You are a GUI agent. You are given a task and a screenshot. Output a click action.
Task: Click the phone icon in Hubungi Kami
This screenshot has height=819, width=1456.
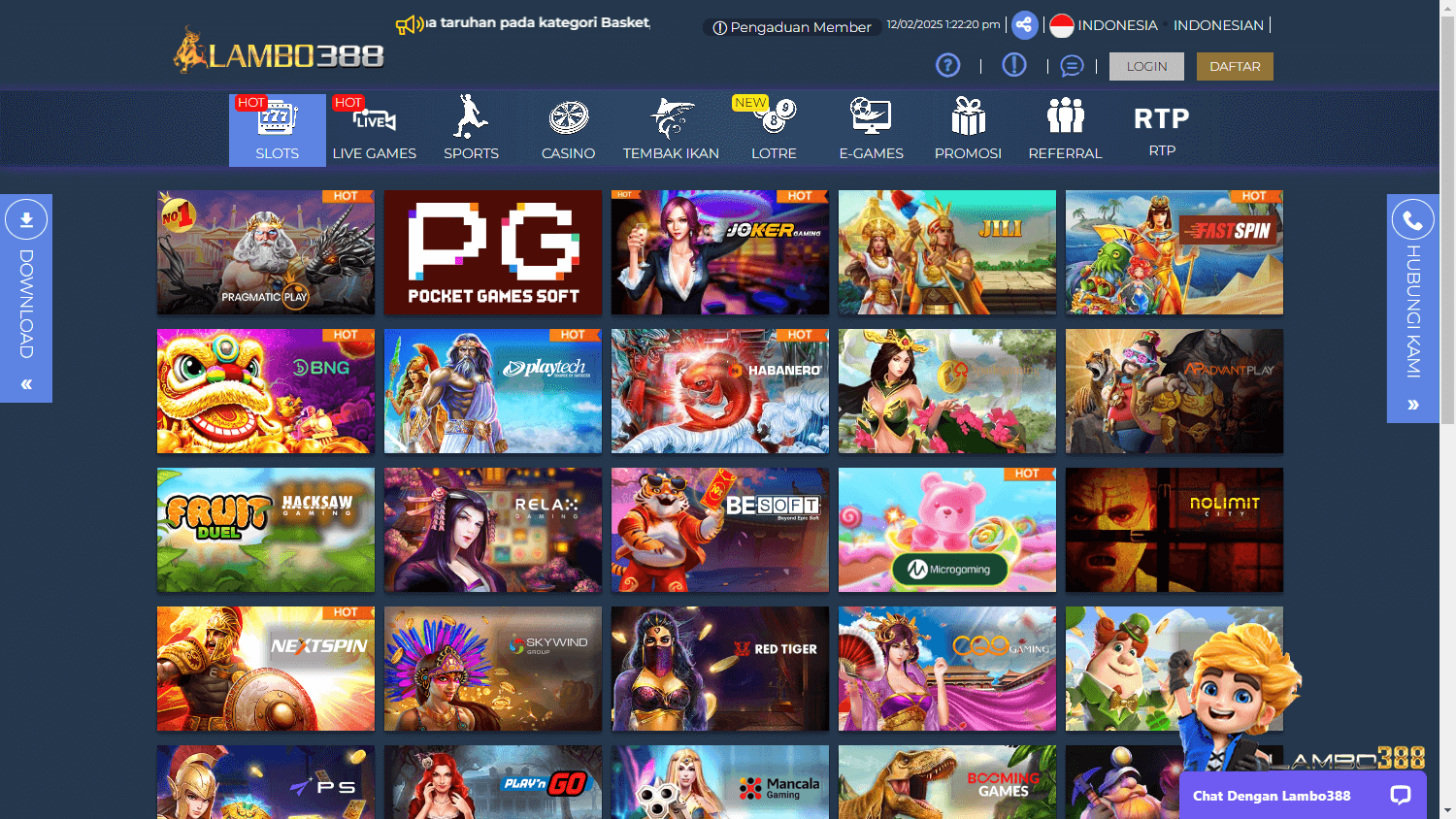click(x=1413, y=220)
